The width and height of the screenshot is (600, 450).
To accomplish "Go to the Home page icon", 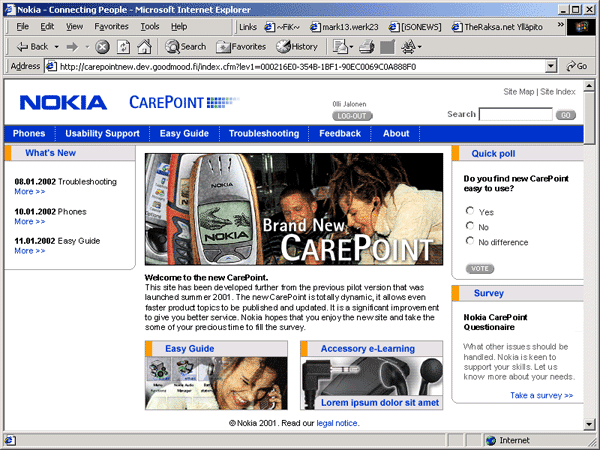I will [x=144, y=46].
